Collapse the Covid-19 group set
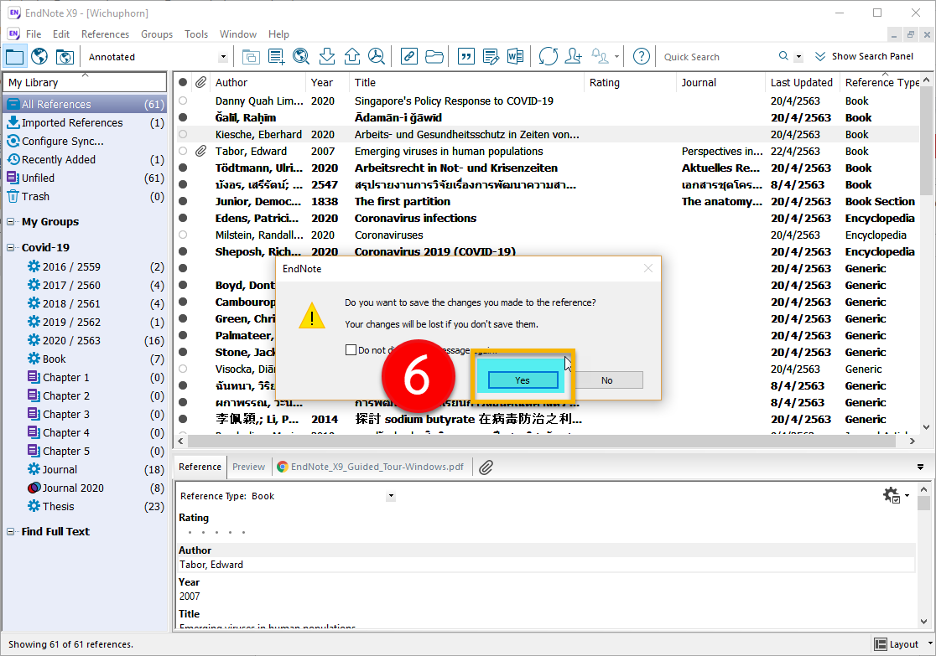The height and width of the screenshot is (656, 936). [x=12, y=248]
